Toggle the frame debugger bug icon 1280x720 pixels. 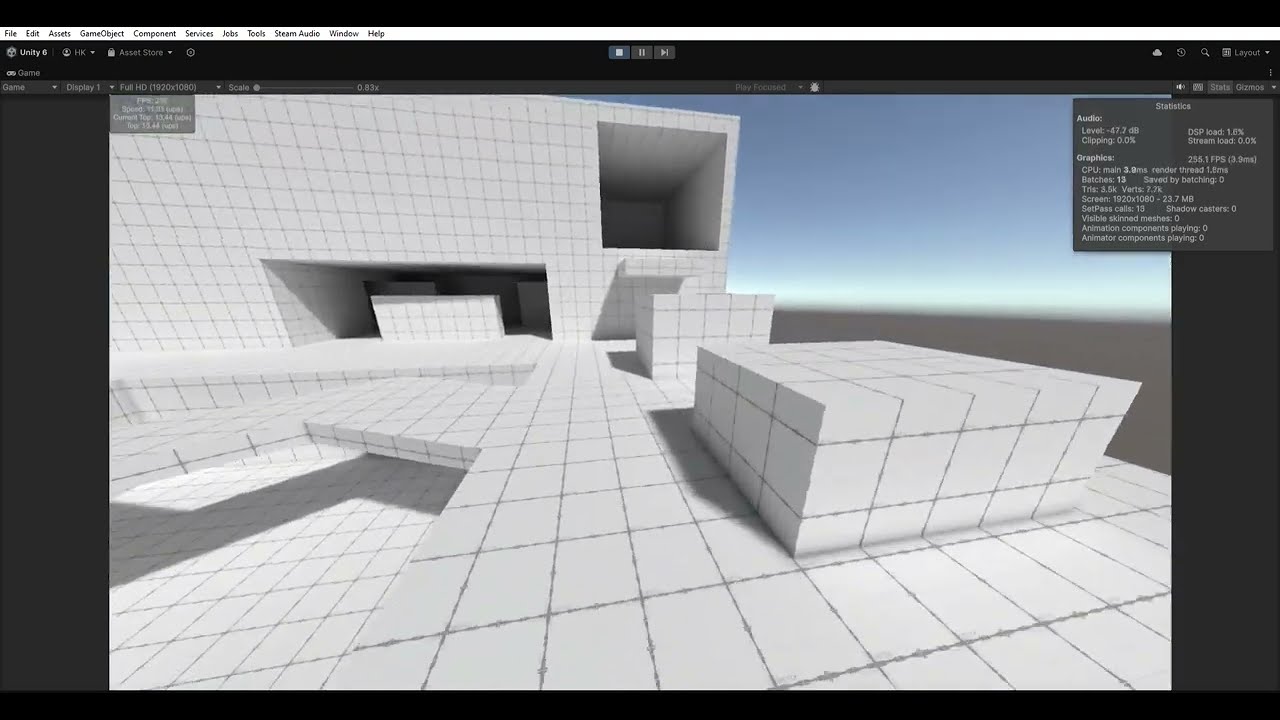pos(815,87)
